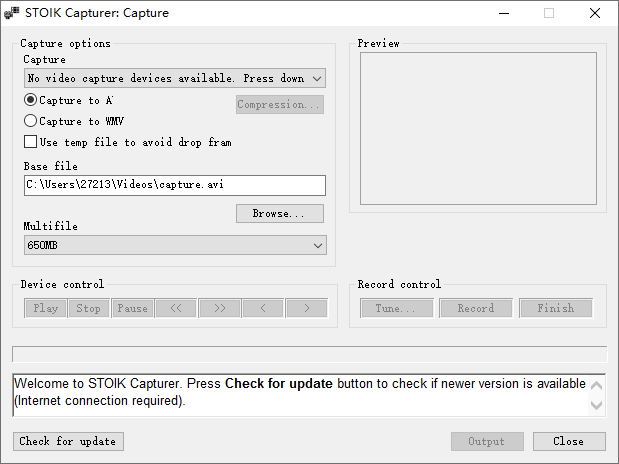Enable Use temp file to avoid drop frames

(x=31, y=142)
